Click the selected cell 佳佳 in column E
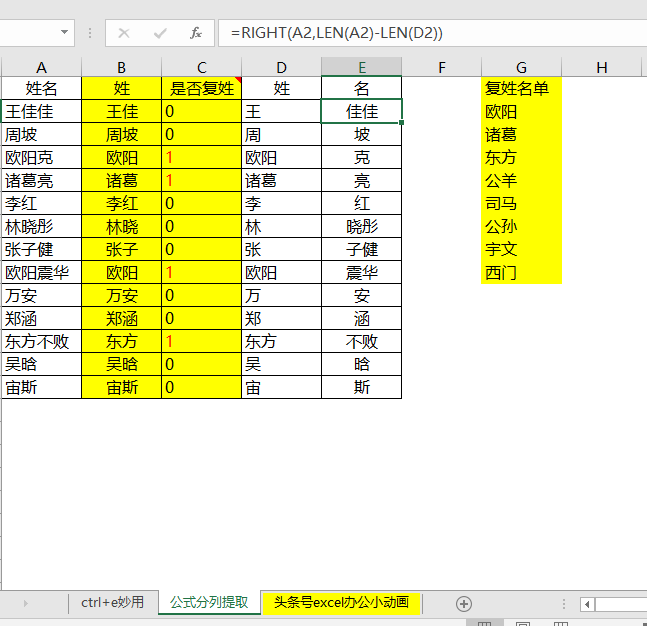The image size is (647, 626). coord(361,111)
